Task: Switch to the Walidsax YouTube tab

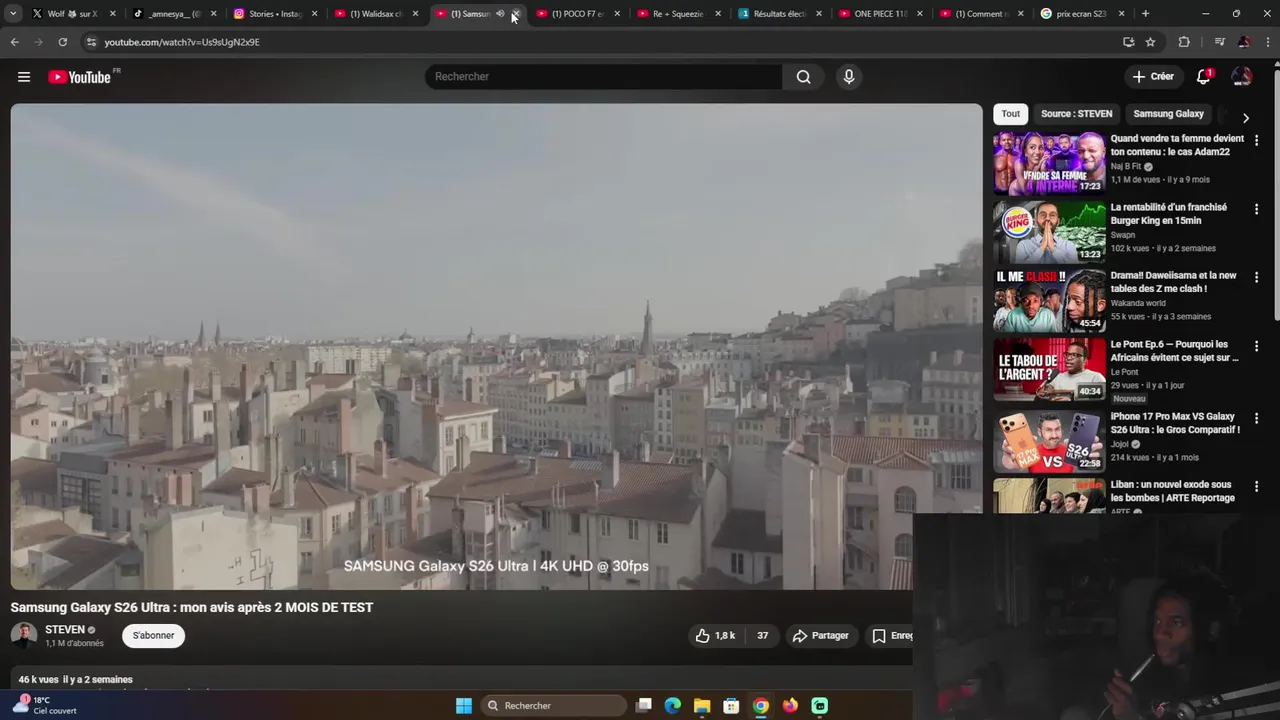Action: (x=376, y=14)
